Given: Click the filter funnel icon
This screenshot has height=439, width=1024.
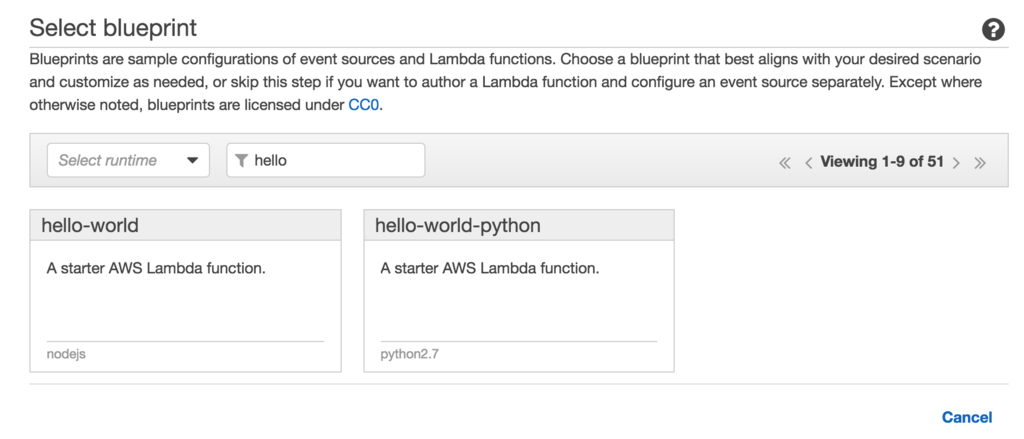Looking at the screenshot, I should pos(242,161).
